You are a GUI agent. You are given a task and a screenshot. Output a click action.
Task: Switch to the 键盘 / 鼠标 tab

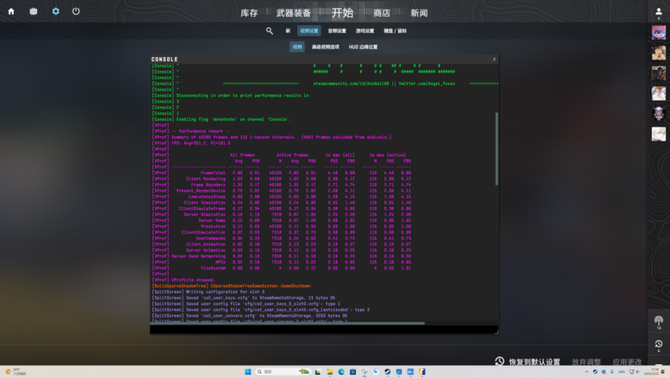[x=395, y=31]
